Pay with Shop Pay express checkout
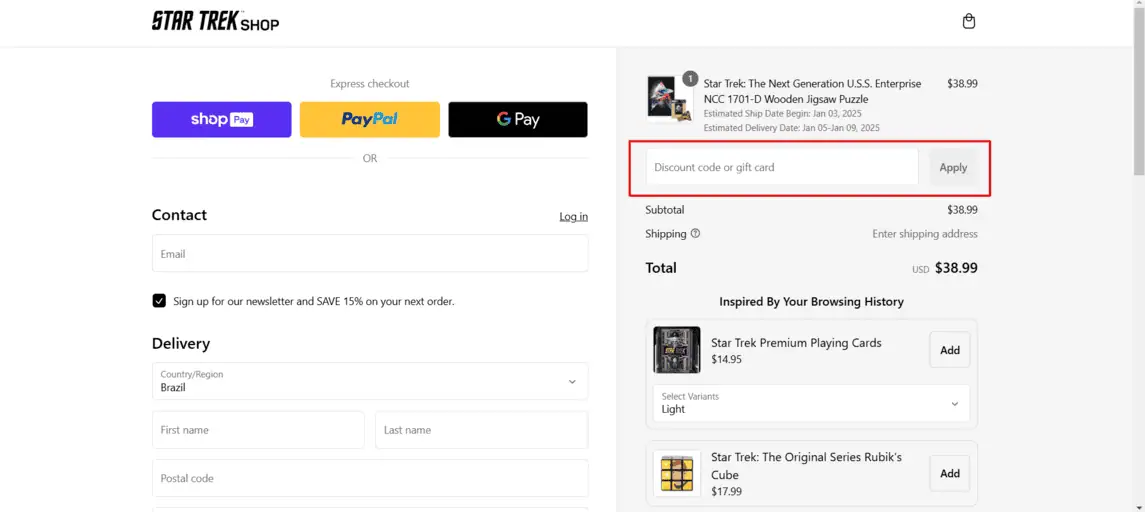The height and width of the screenshot is (512, 1145). pyautogui.click(x=221, y=120)
